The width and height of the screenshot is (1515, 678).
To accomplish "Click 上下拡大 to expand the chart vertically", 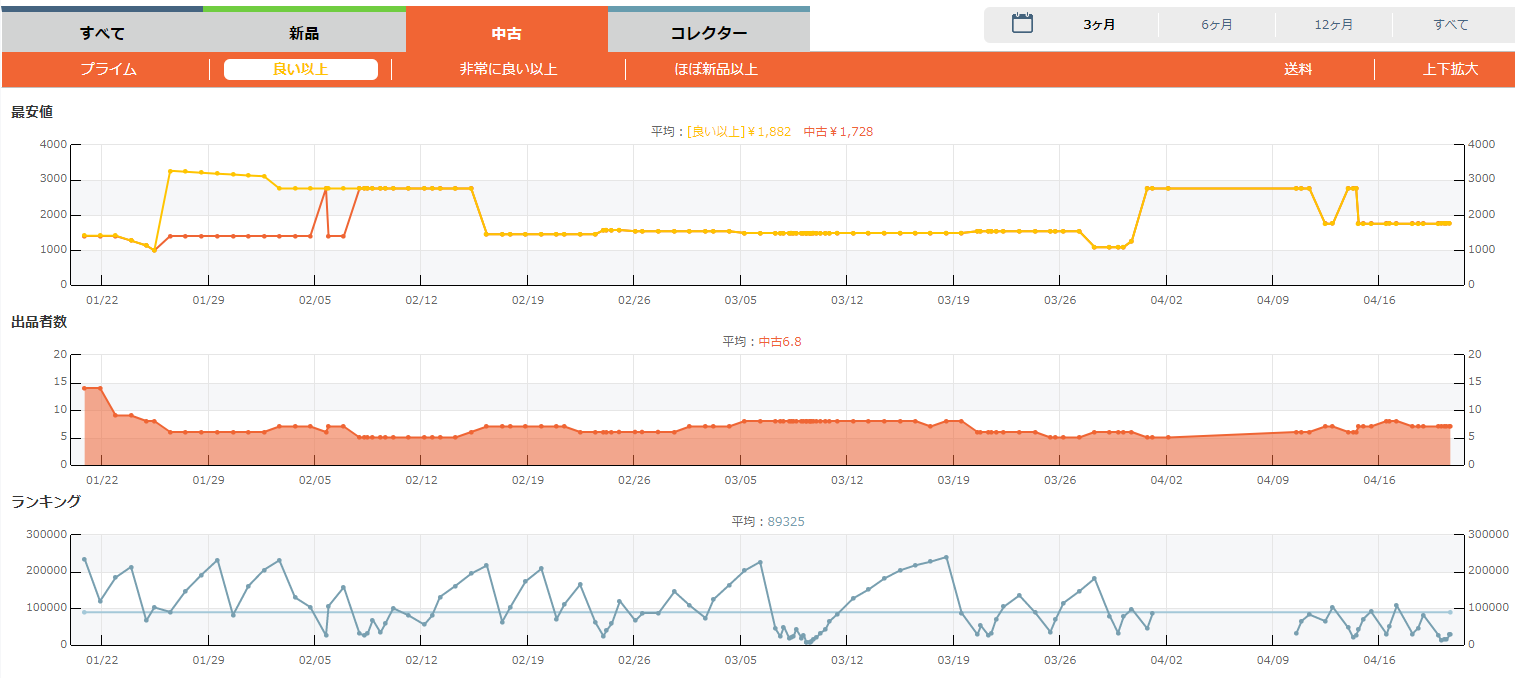I will click(1450, 69).
